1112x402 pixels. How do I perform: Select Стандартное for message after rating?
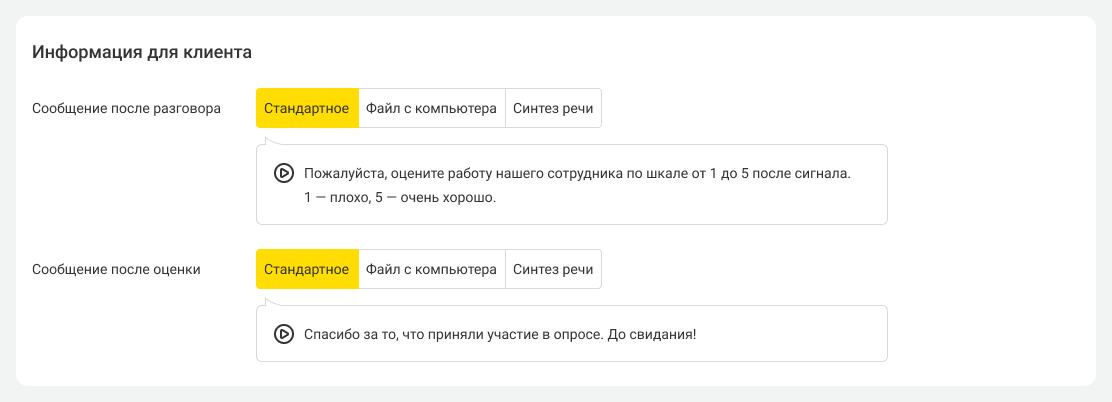point(307,269)
